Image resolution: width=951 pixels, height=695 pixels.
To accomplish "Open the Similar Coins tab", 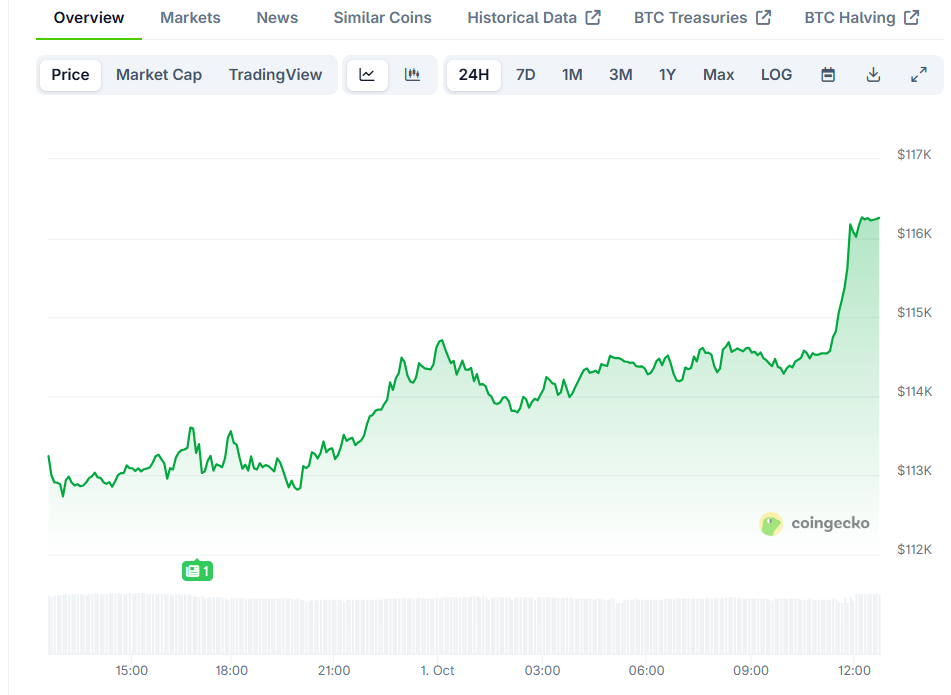I will pos(382,18).
